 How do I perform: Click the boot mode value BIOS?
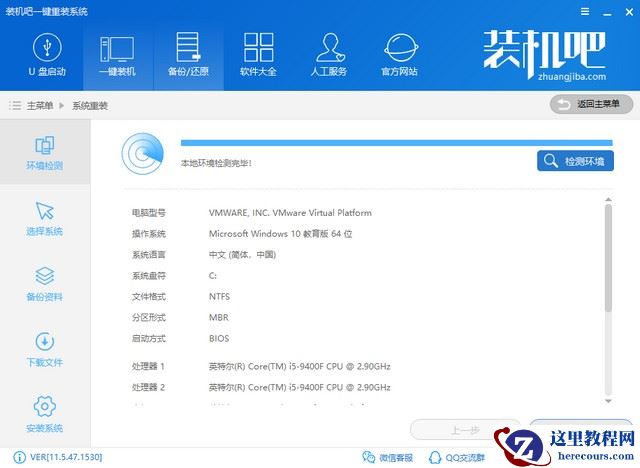pos(219,338)
